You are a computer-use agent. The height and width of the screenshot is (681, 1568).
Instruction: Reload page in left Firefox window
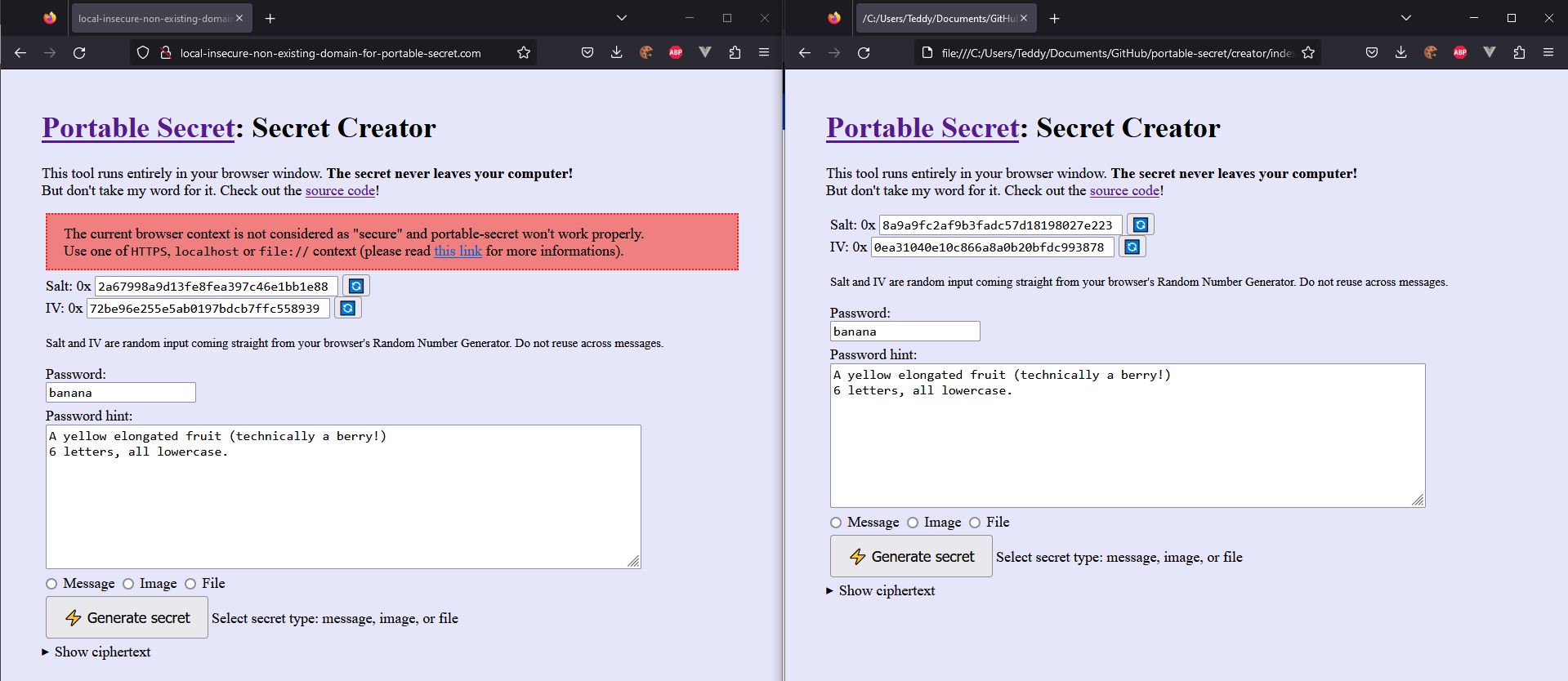click(x=79, y=53)
